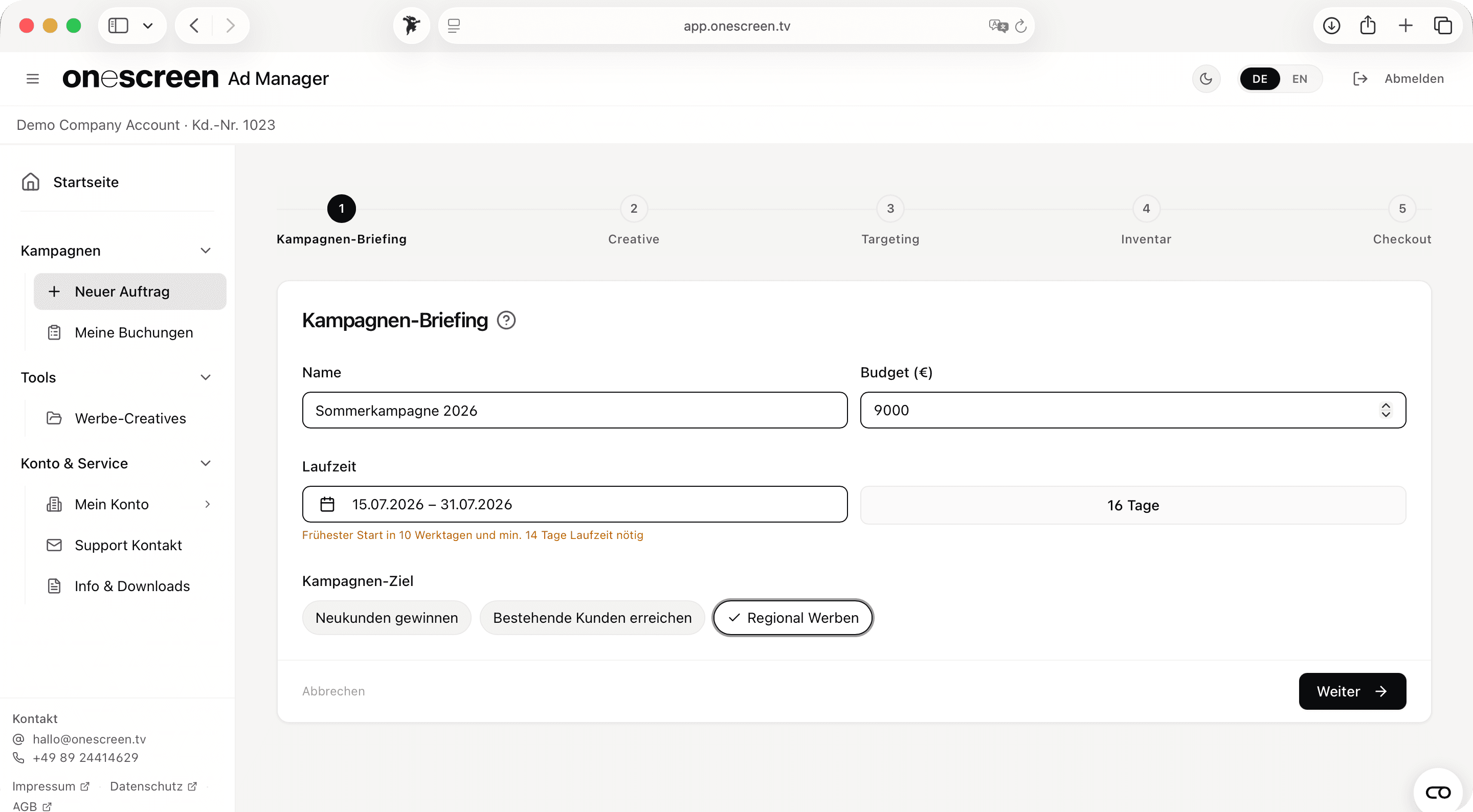Screen dimensions: 1473x812
Task: Open Mein Konto in sidebar
Action: pyautogui.click(x=130, y=504)
